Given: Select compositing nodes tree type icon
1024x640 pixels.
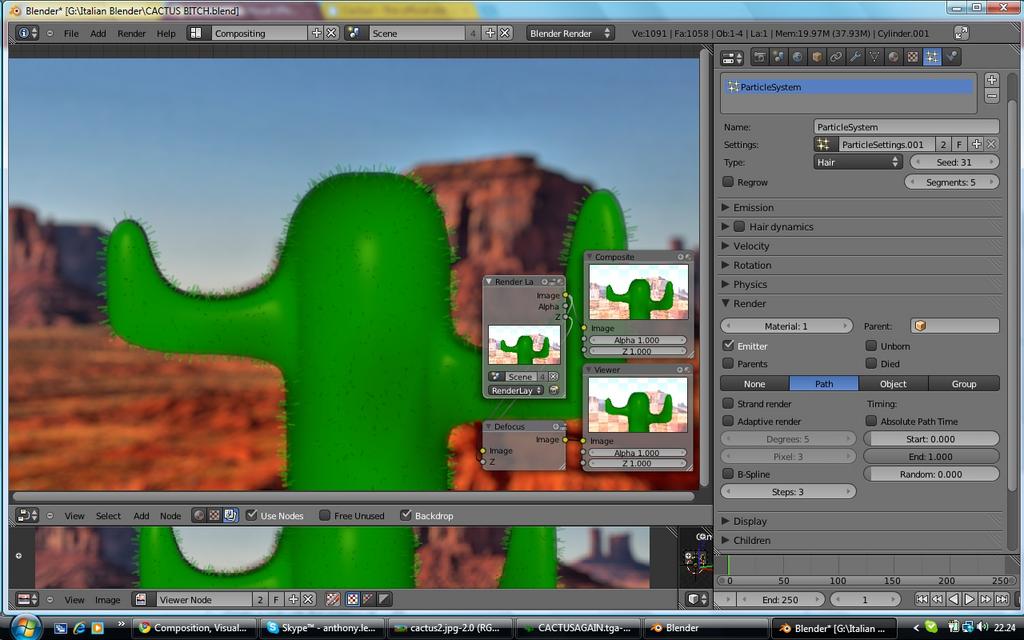Looking at the screenshot, I should tap(231, 515).
